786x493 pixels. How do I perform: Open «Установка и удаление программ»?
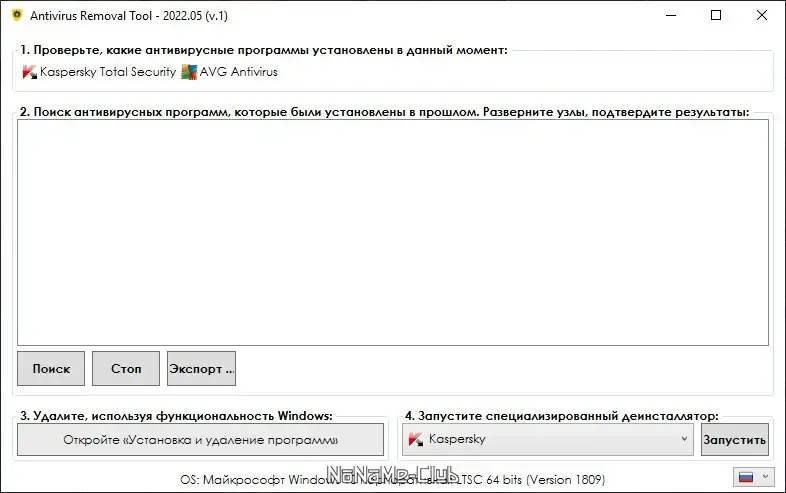click(201, 440)
